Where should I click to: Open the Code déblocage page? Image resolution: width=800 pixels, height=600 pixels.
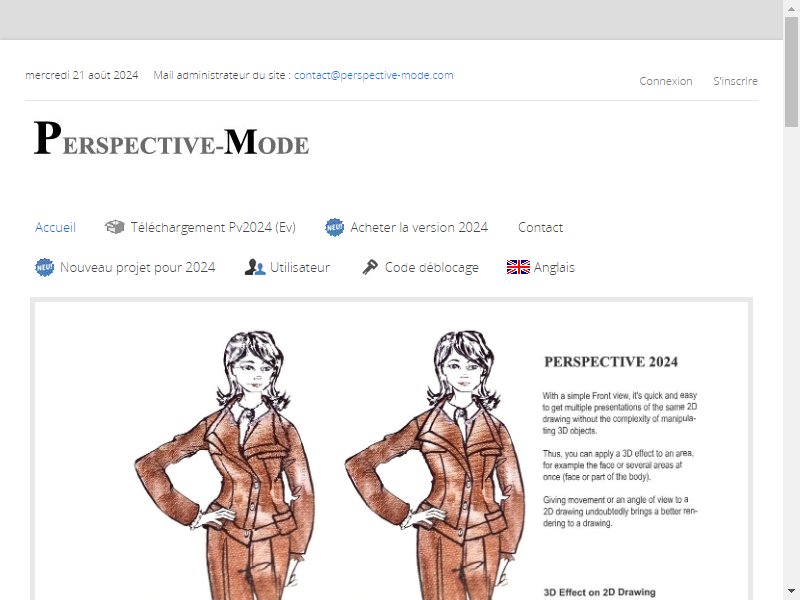coord(432,267)
